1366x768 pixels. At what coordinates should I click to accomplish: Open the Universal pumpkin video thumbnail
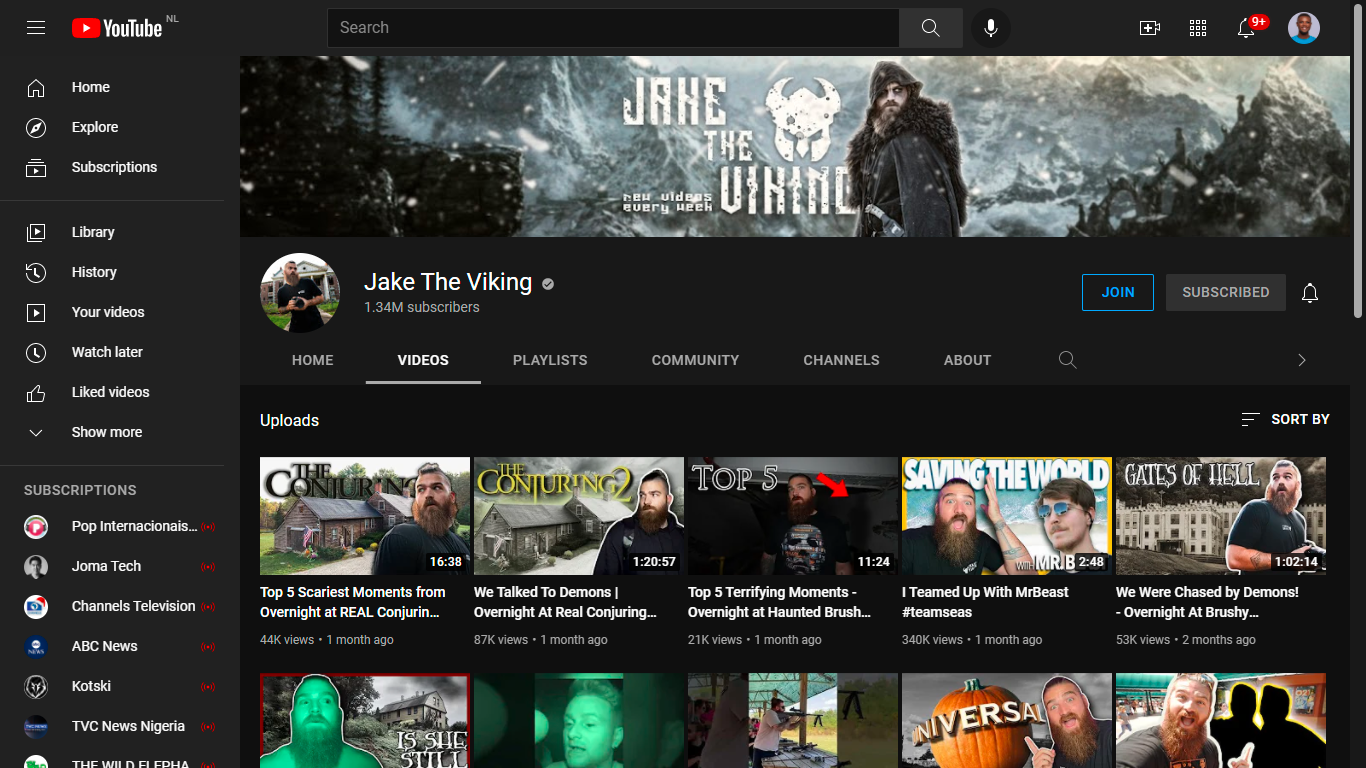(x=1007, y=720)
